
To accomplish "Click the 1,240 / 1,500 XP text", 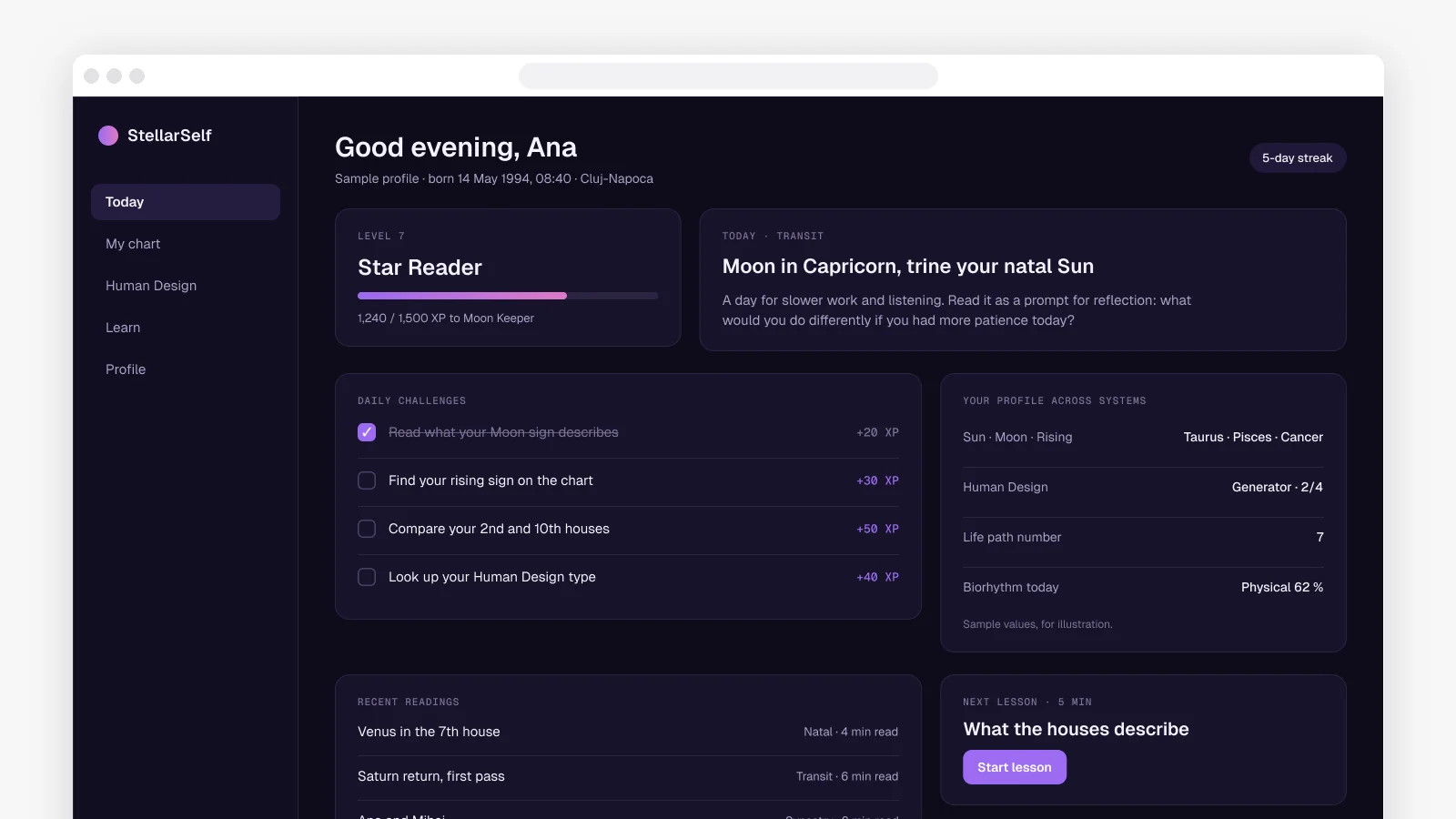I will pyautogui.click(x=446, y=318).
